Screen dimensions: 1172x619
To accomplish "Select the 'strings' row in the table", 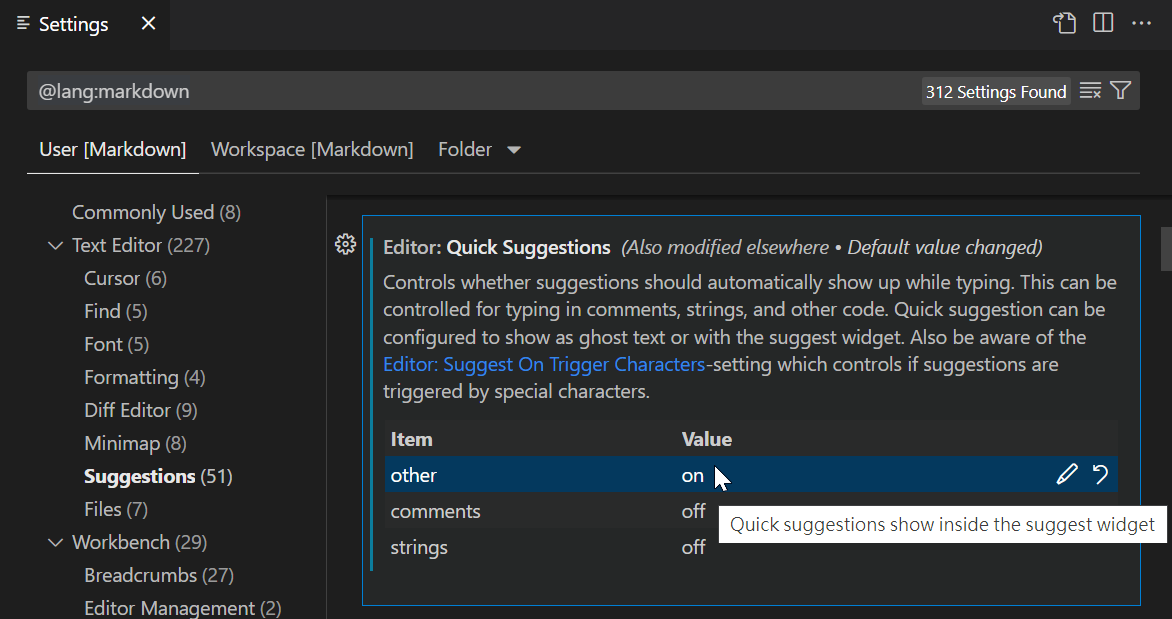I will (751, 547).
